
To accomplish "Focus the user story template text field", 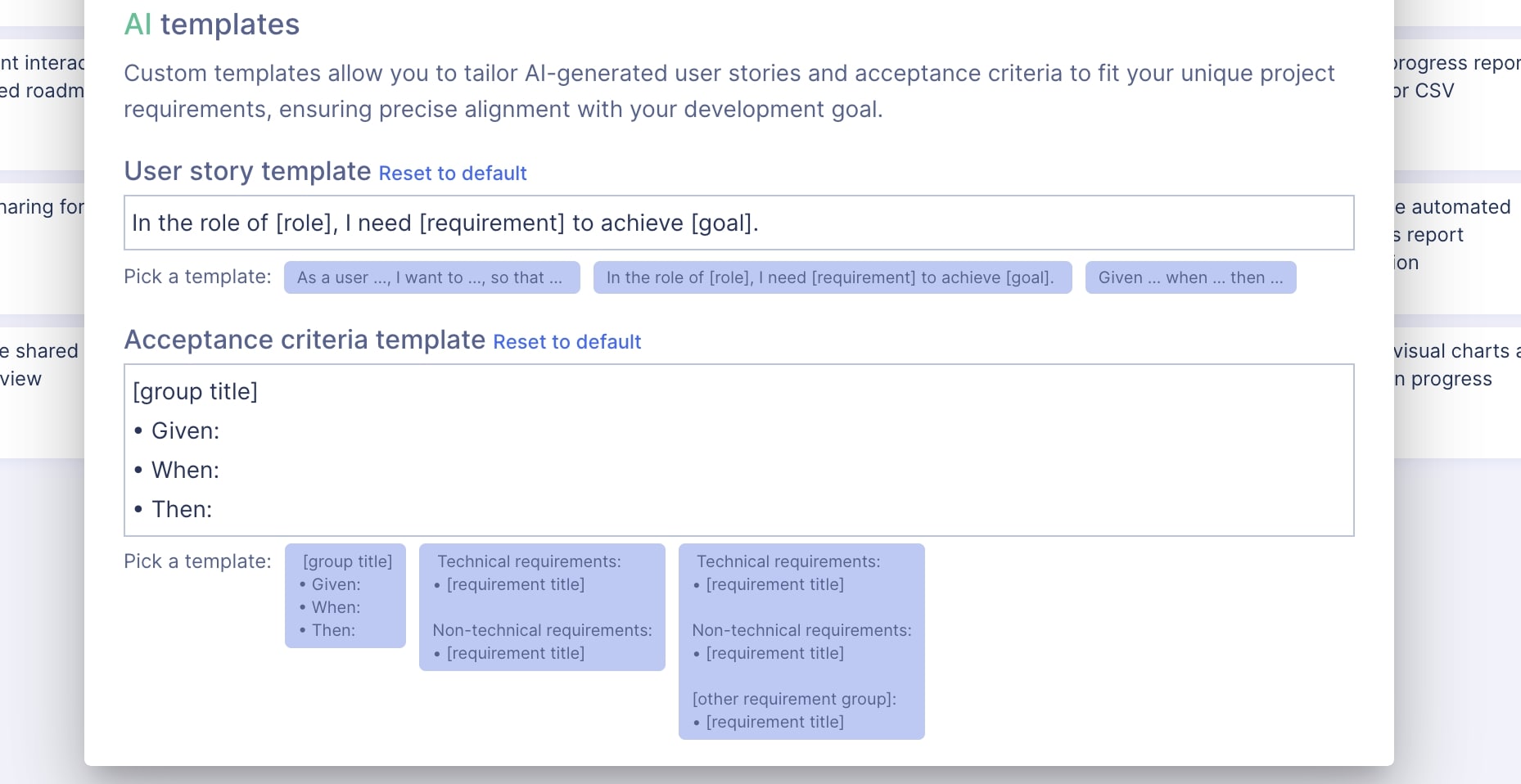I will [x=738, y=223].
